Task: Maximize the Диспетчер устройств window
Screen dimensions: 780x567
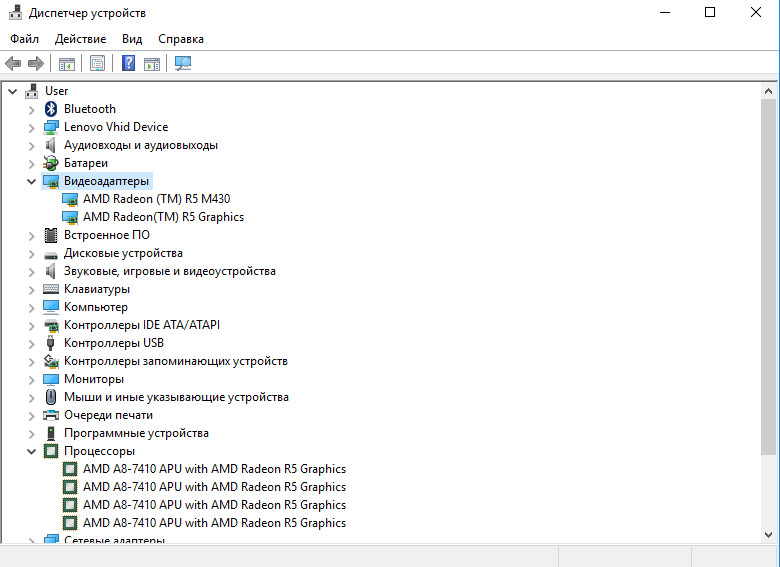Action: point(710,12)
